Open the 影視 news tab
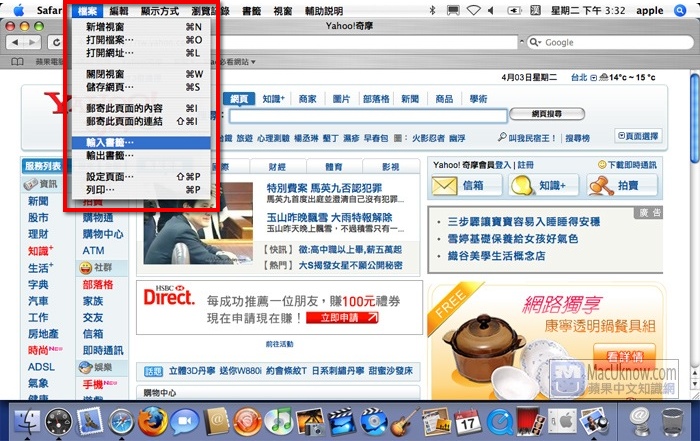Image resolution: width=700 pixels, height=441 pixels. pos(391,166)
